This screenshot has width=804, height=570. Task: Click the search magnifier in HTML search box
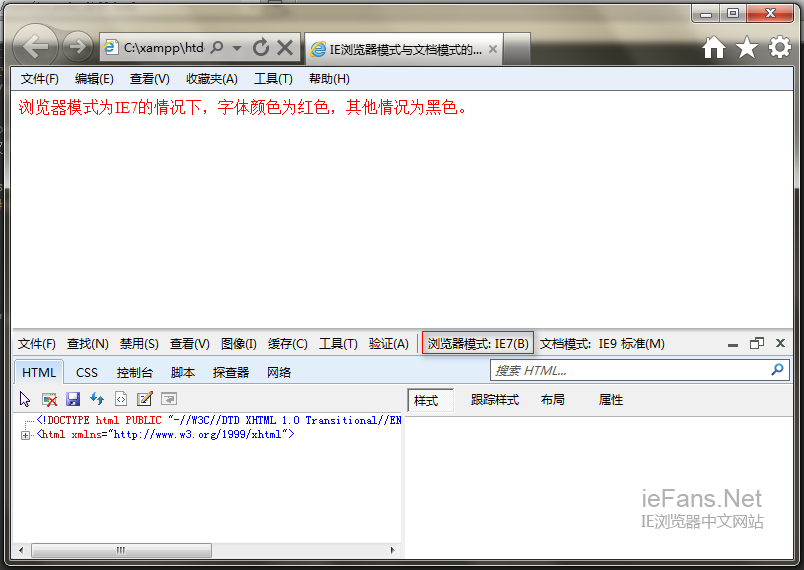click(777, 370)
